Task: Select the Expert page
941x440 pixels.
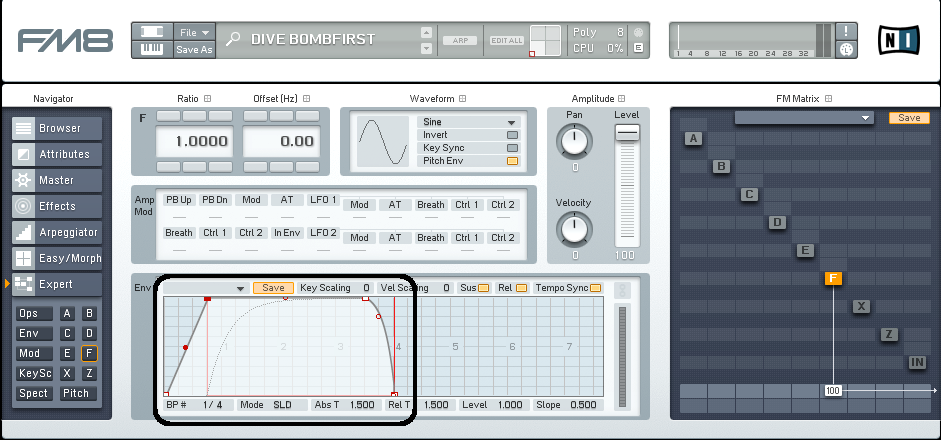Action: pos(57,285)
